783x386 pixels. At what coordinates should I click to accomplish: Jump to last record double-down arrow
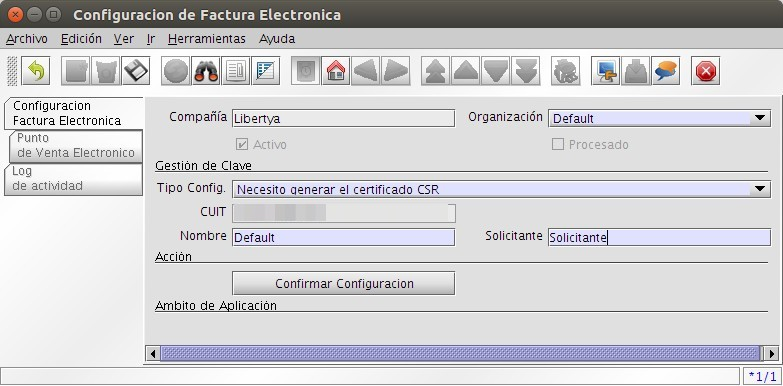[526, 71]
